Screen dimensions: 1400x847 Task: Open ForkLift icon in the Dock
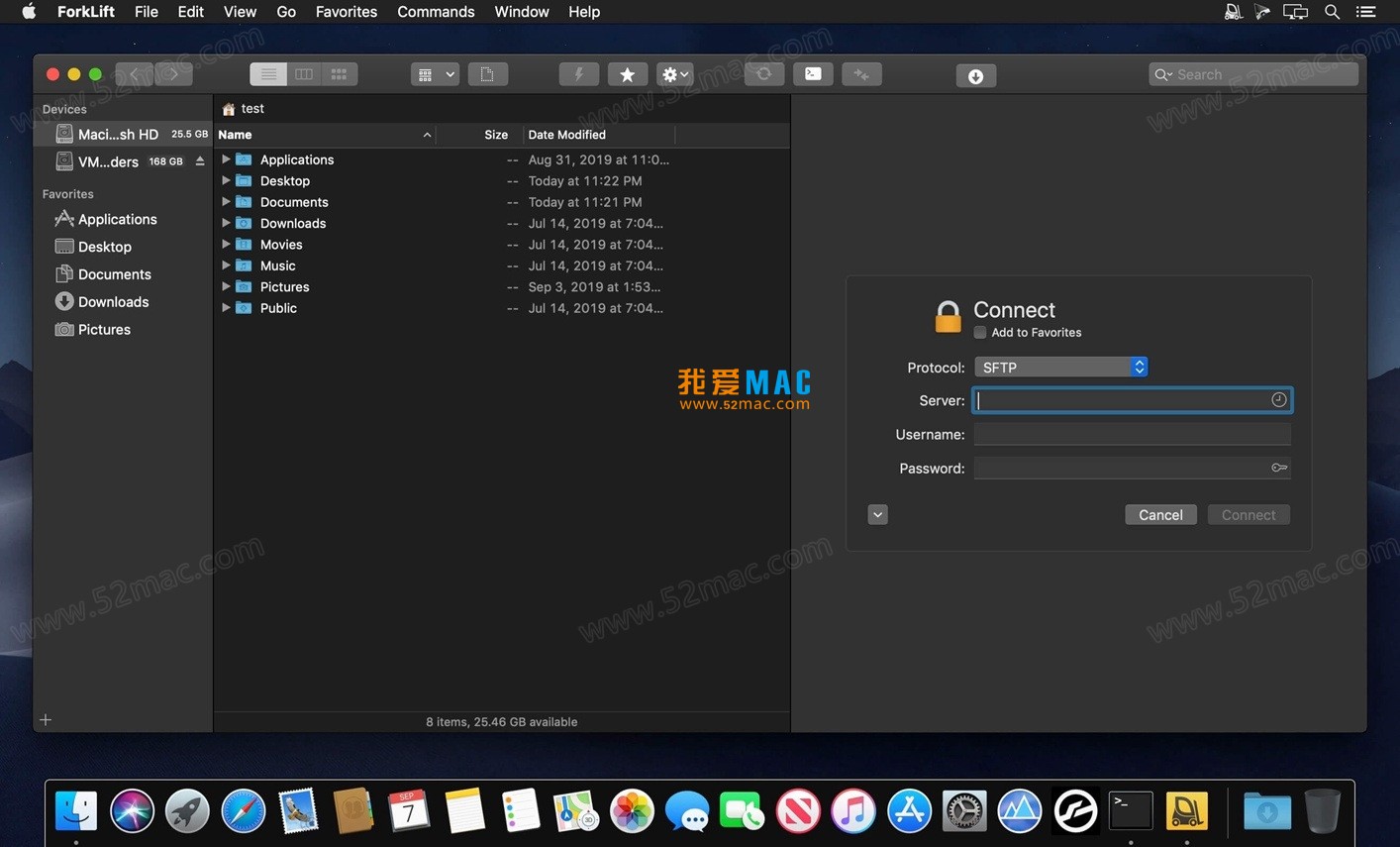tap(1186, 811)
